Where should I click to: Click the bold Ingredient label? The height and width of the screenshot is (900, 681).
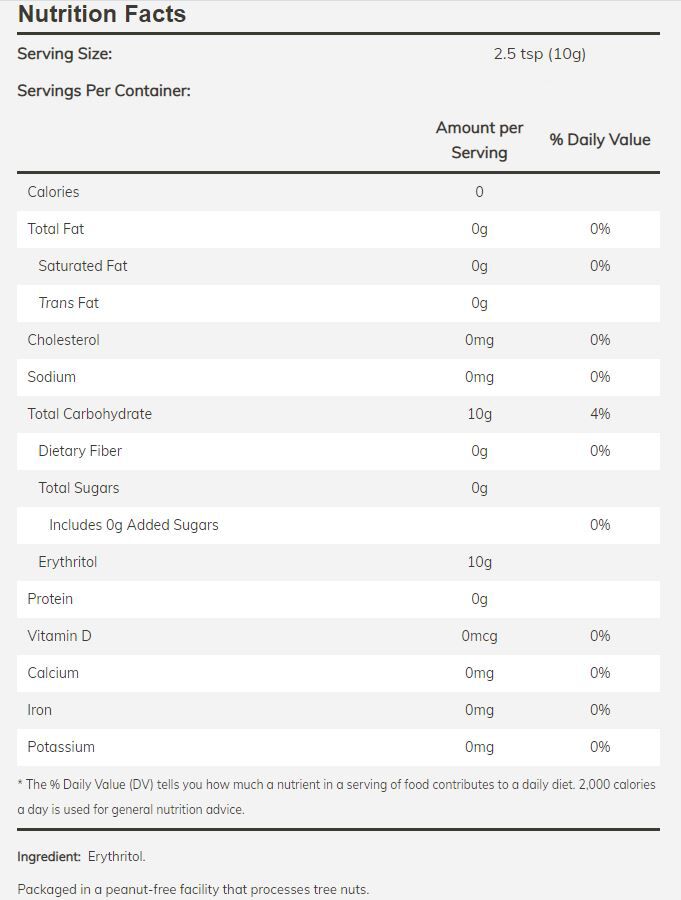click(49, 857)
